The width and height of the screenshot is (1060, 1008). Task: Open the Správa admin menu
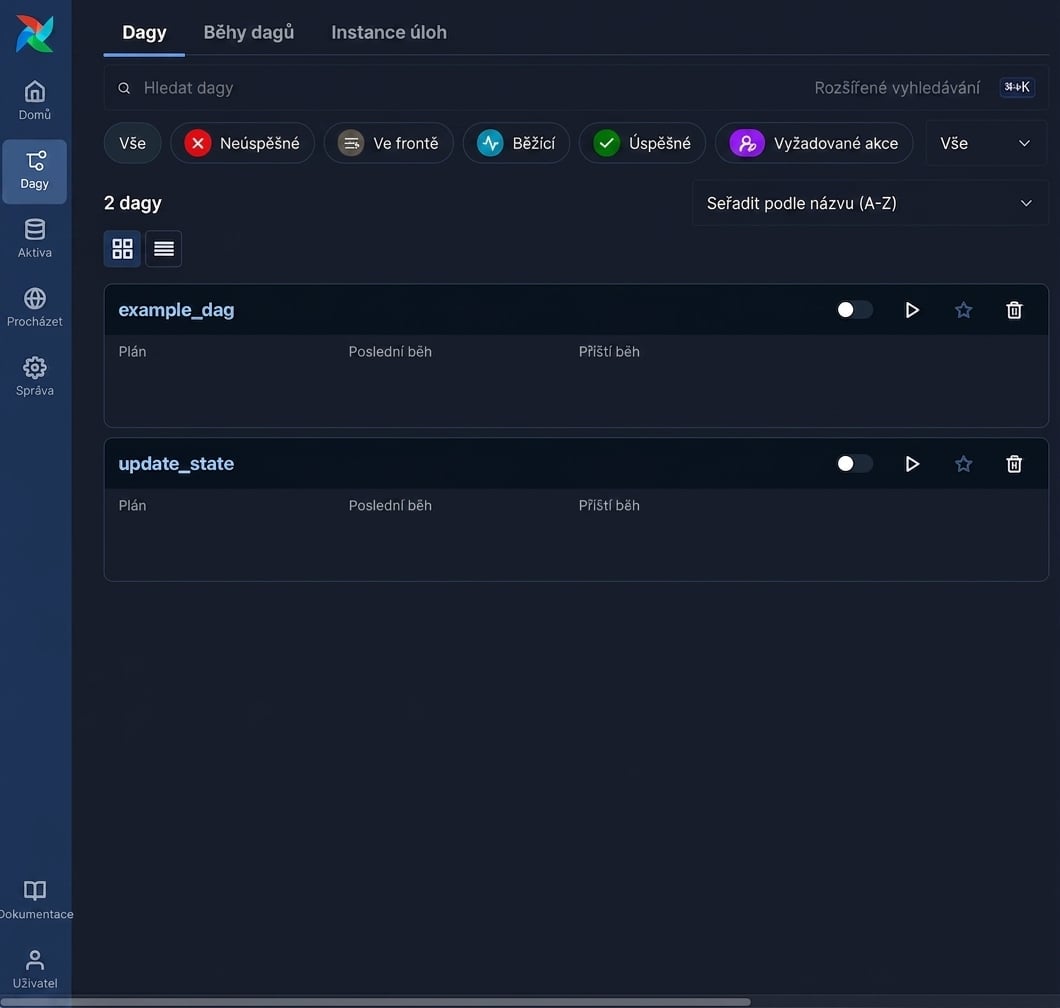[34, 377]
